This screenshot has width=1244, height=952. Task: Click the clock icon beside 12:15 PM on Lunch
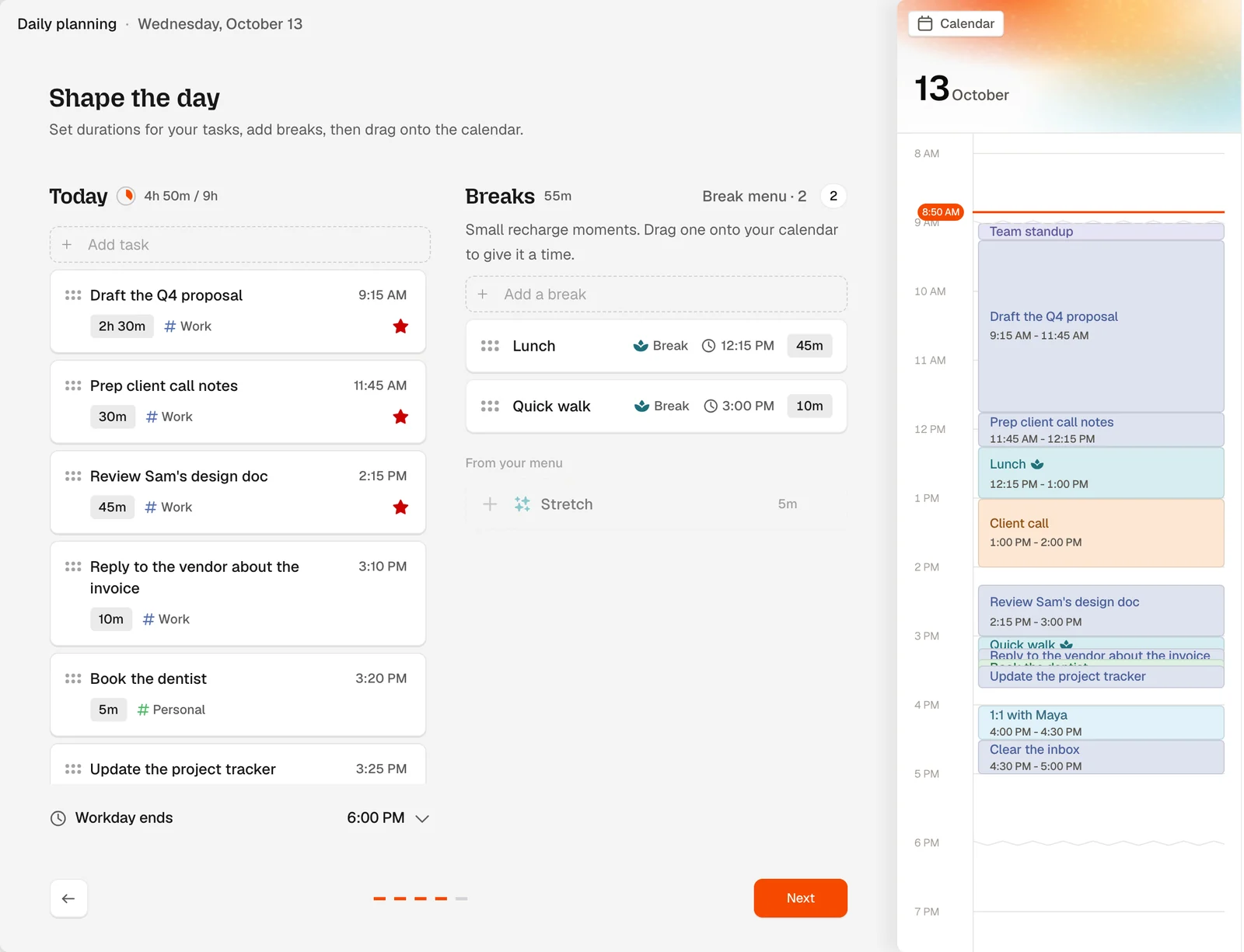pos(708,346)
